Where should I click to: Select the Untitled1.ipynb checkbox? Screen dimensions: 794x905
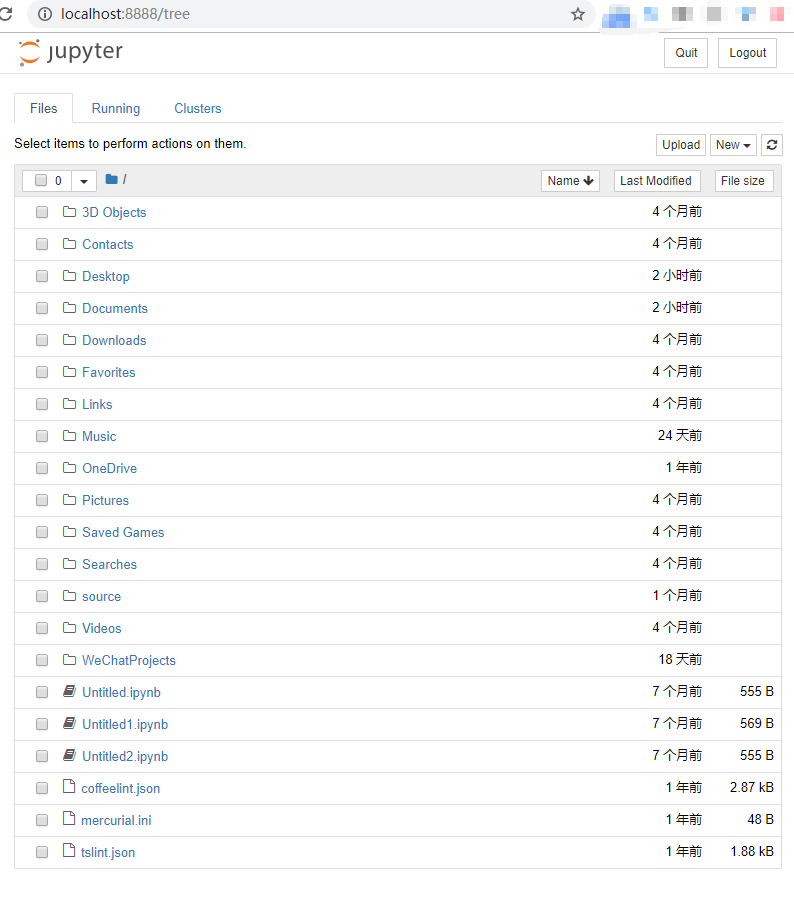(x=42, y=724)
